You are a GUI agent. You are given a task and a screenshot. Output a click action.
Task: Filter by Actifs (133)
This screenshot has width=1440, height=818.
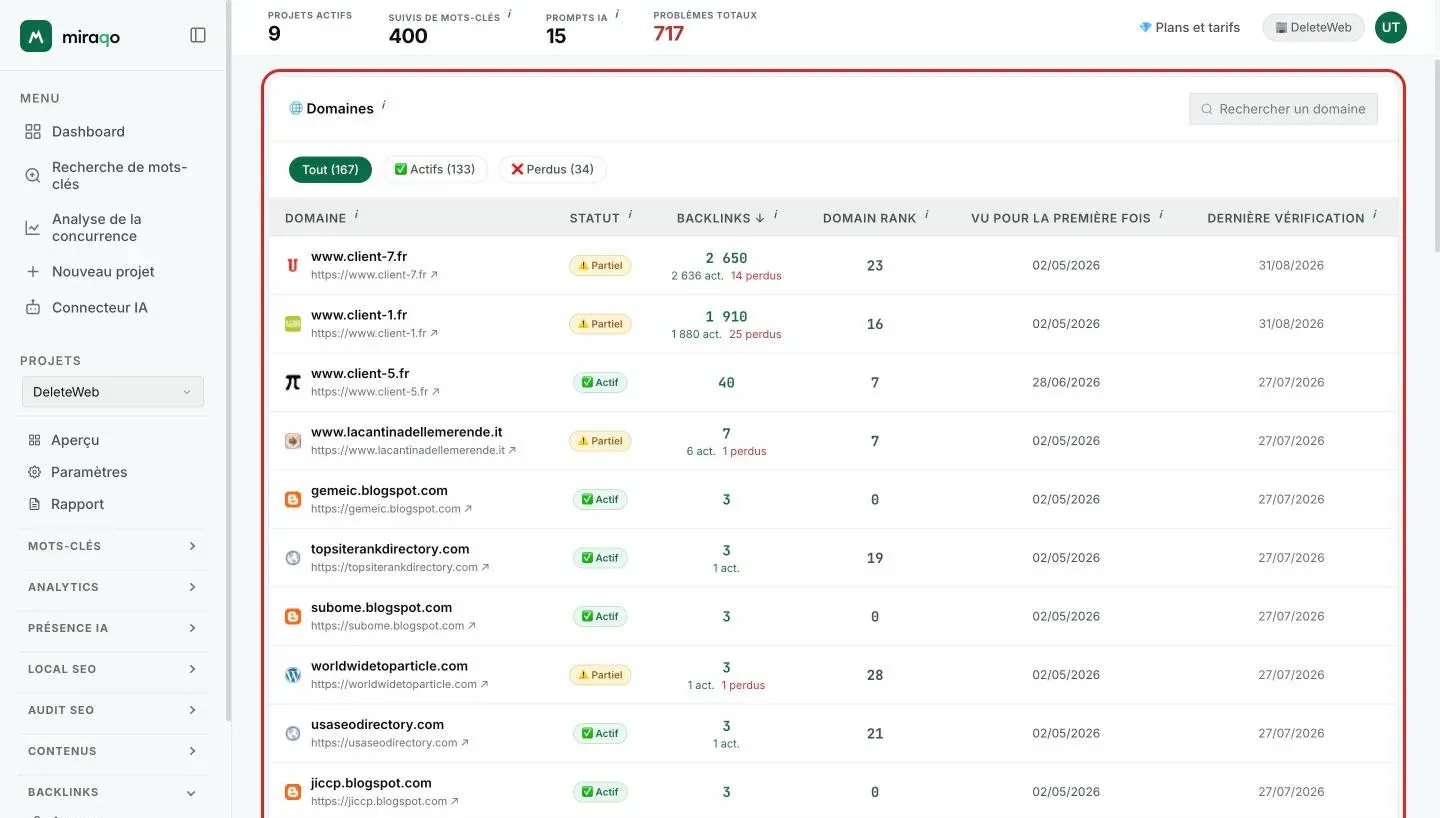[x=435, y=169]
